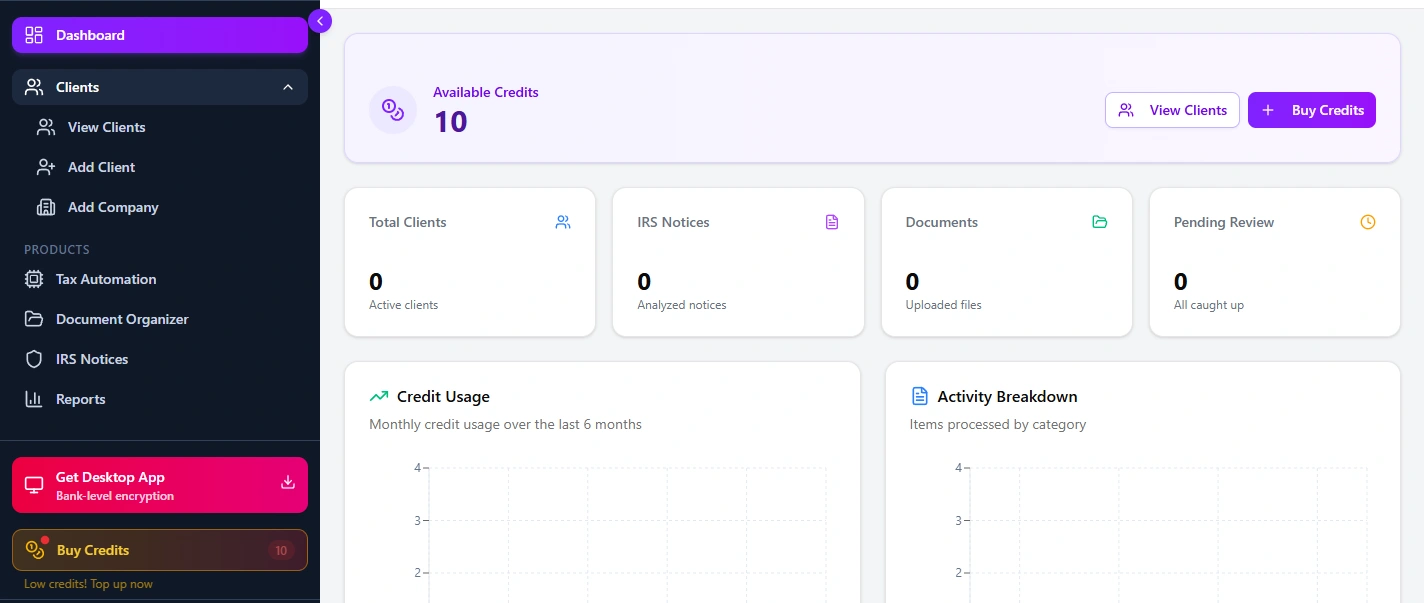1424x603 pixels.
Task: Open Tax Automation product
Action: pyautogui.click(x=106, y=279)
